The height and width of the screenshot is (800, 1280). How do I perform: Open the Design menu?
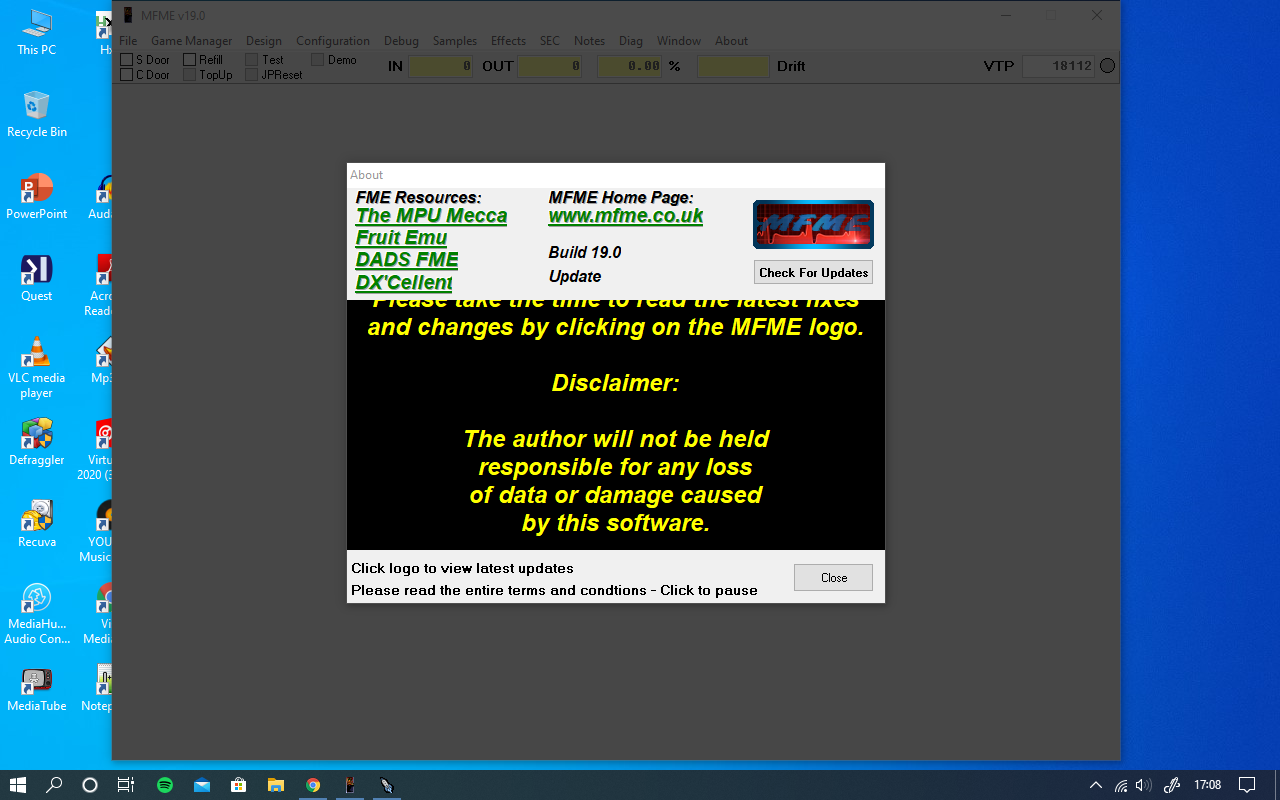point(264,41)
